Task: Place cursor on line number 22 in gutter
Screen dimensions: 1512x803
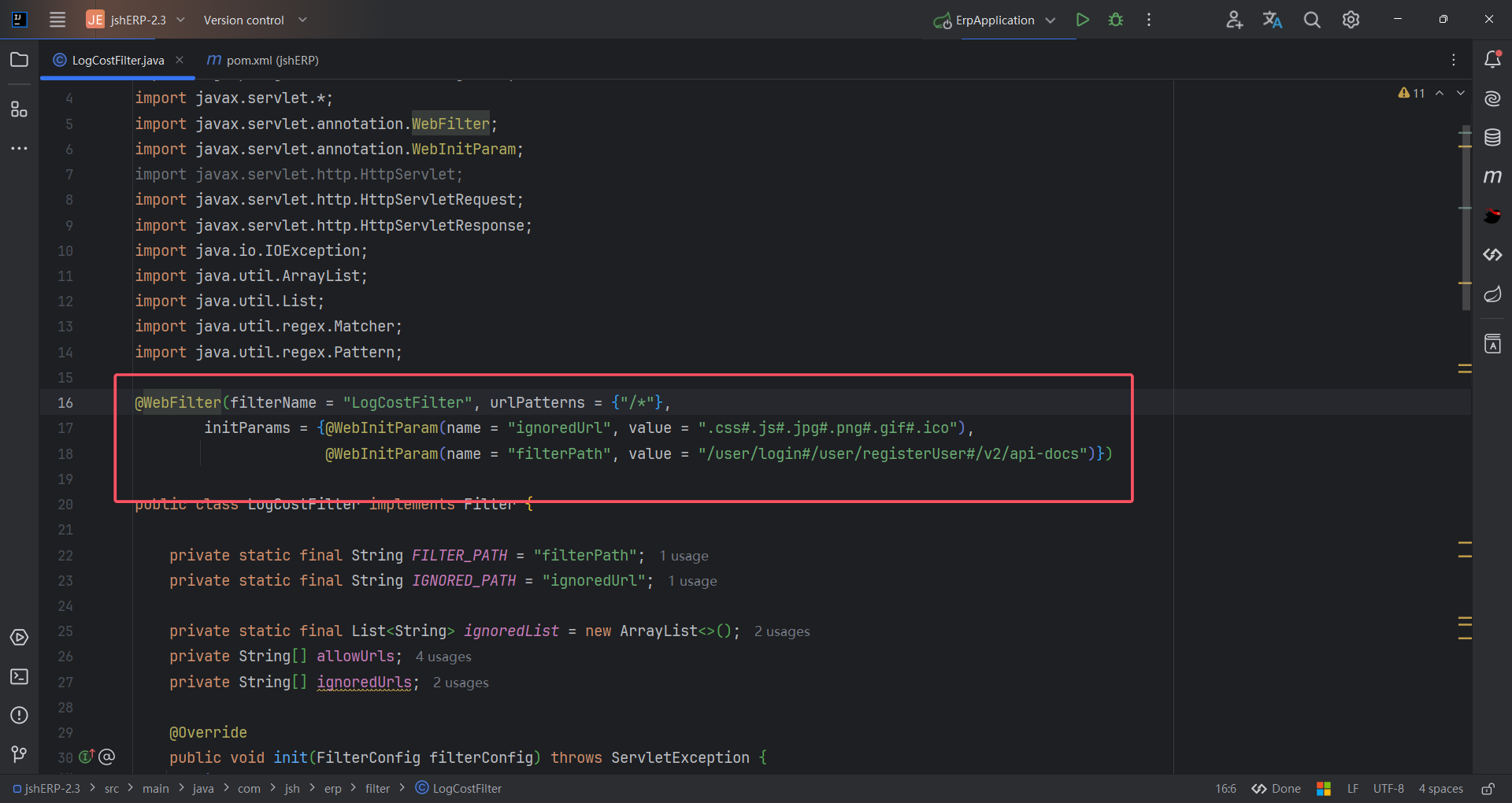Action: (x=65, y=556)
